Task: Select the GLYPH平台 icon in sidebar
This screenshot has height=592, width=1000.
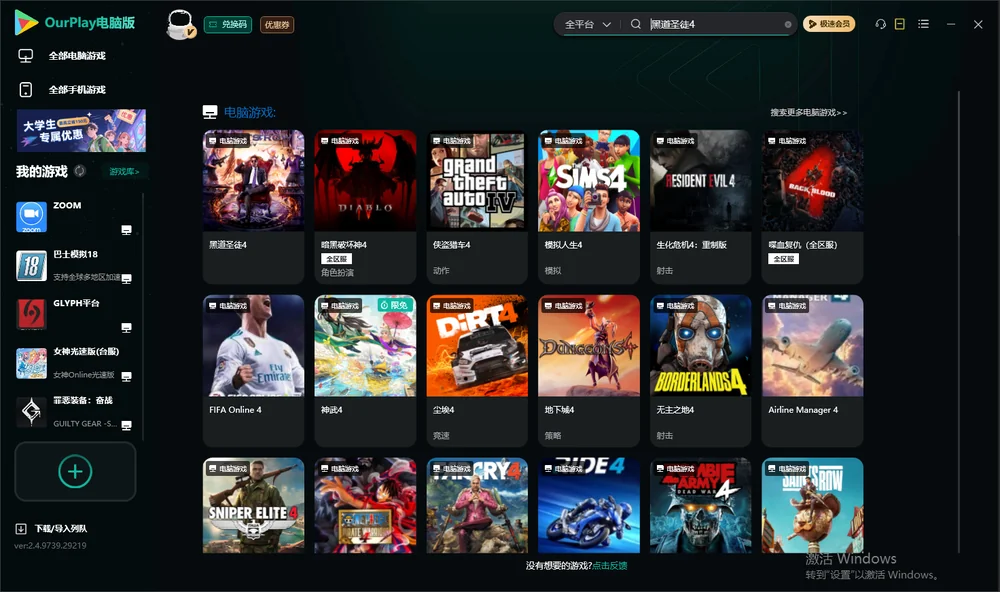Action: [31, 314]
